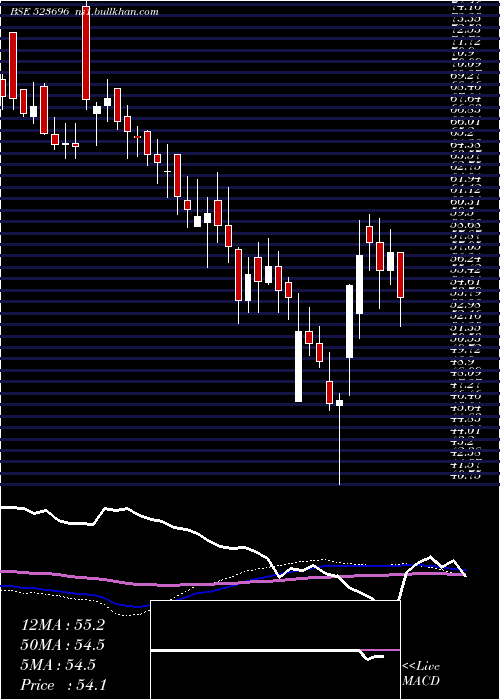Click the 47.27 price axis label

(466, 385)
